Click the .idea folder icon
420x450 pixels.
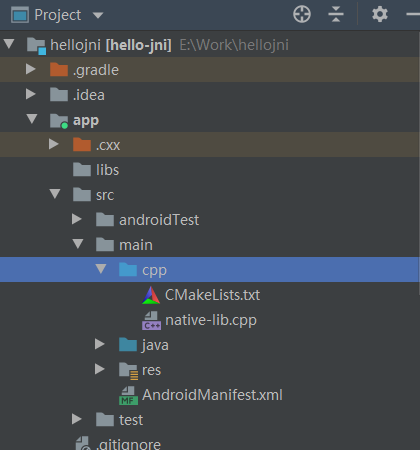tap(59, 95)
